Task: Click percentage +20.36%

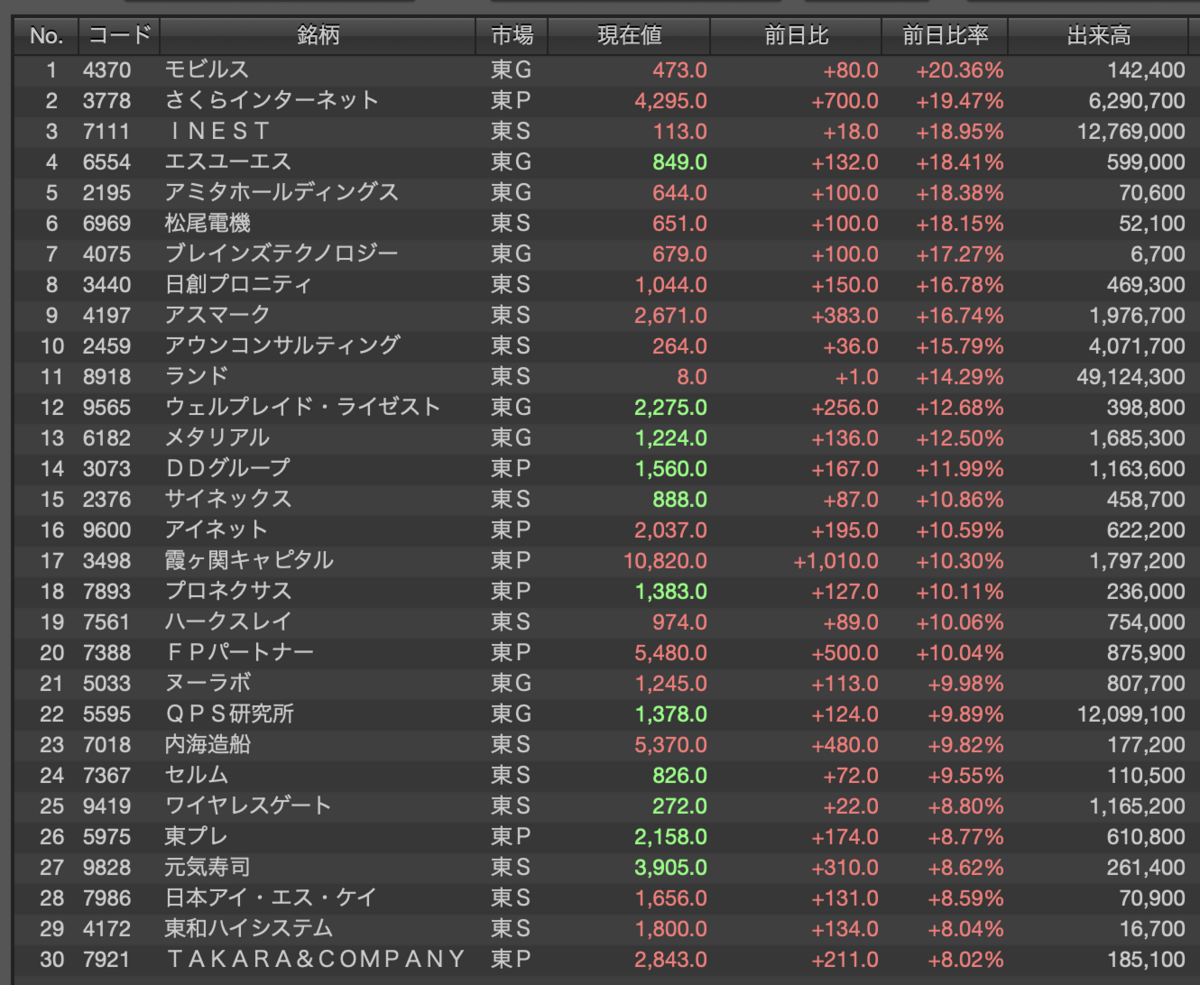Action: pyautogui.click(x=959, y=70)
